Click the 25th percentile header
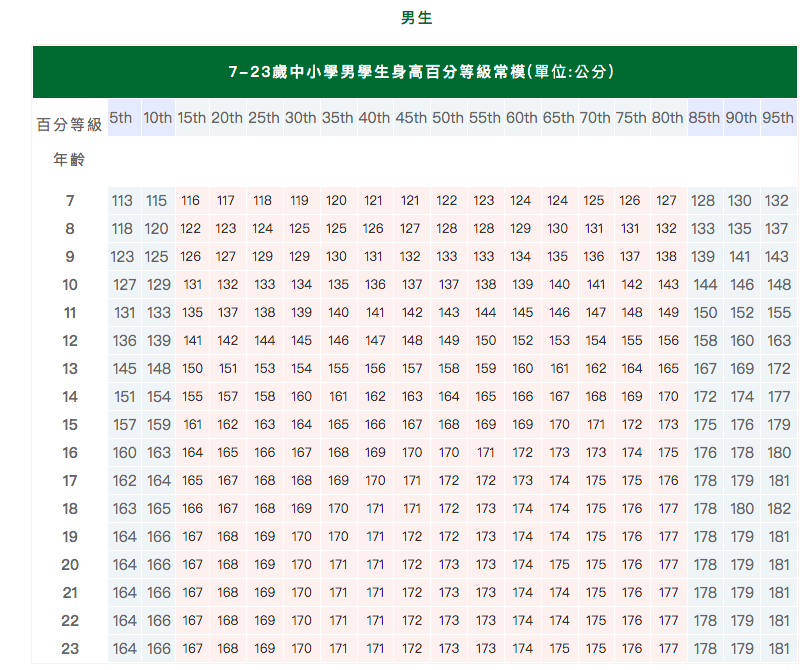This screenshot has width=812, height=670. click(x=264, y=118)
